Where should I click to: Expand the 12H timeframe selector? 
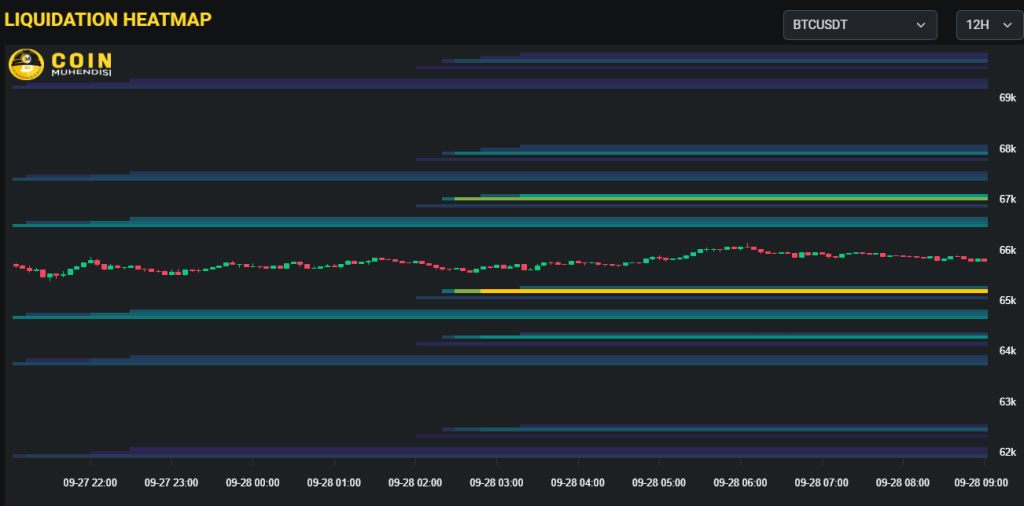(988, 25)
